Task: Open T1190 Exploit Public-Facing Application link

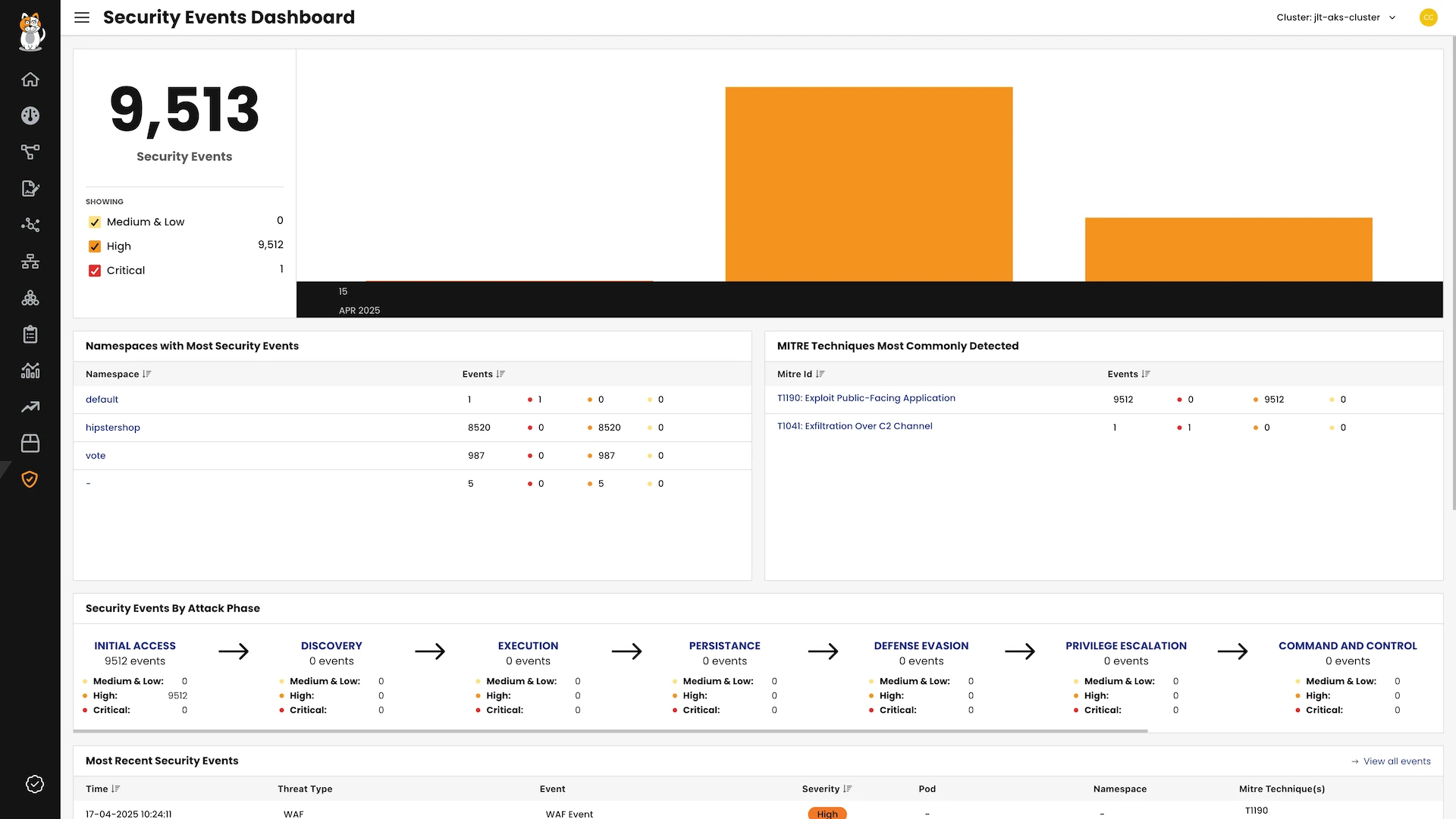Action: pyautogui.click(x=866, y=398)
